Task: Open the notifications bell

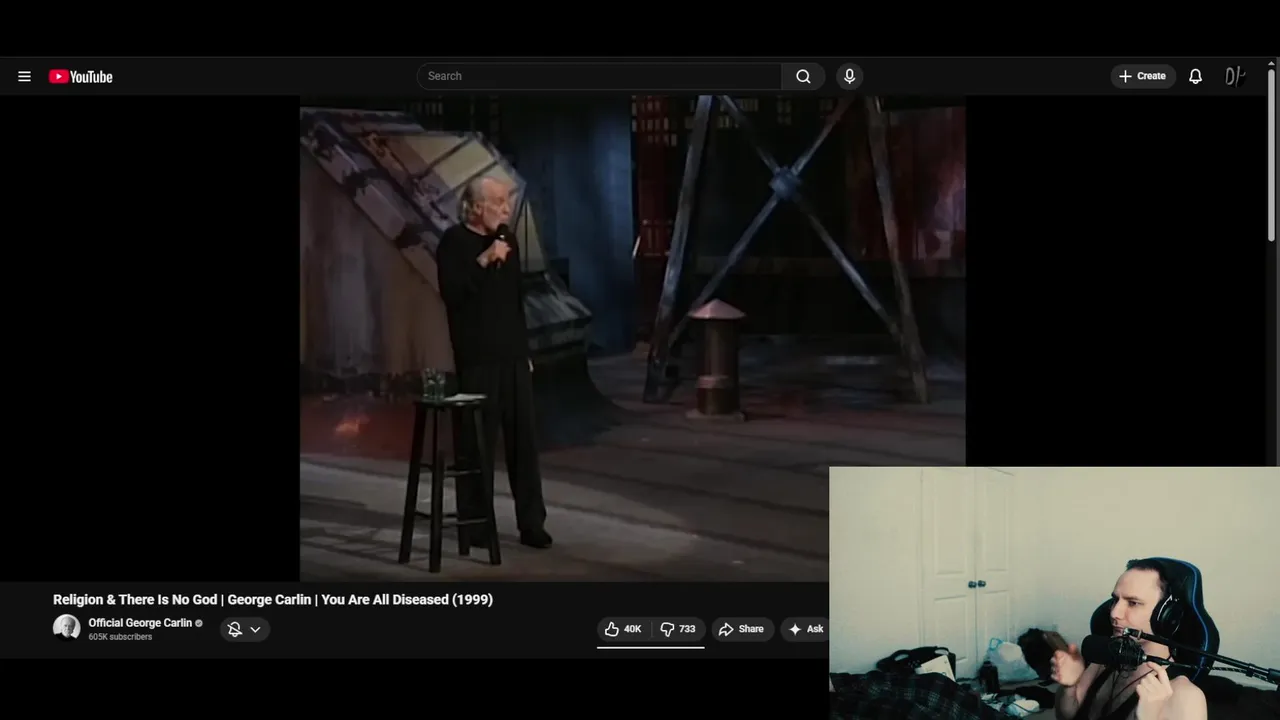Action: (x=1195, y=76)
